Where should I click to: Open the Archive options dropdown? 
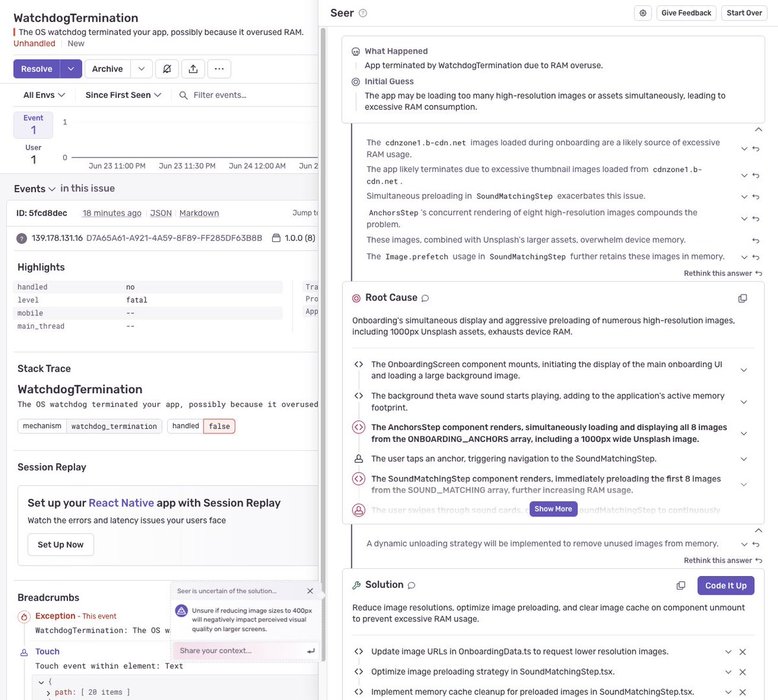142,69
